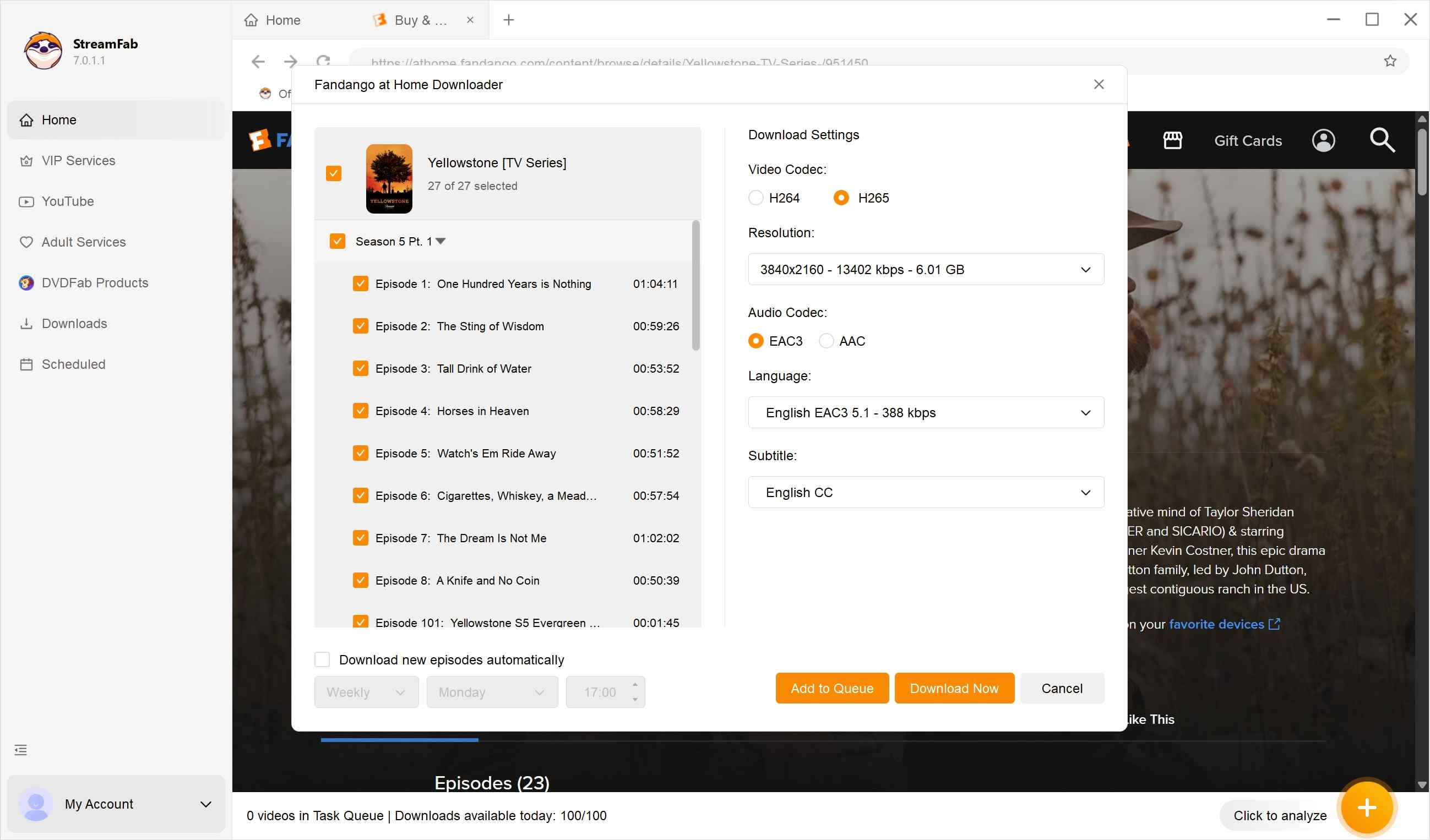Click the Yellowstone series poster thumbnail
Screen dimensions: 1430x840
tap(389, 178)
